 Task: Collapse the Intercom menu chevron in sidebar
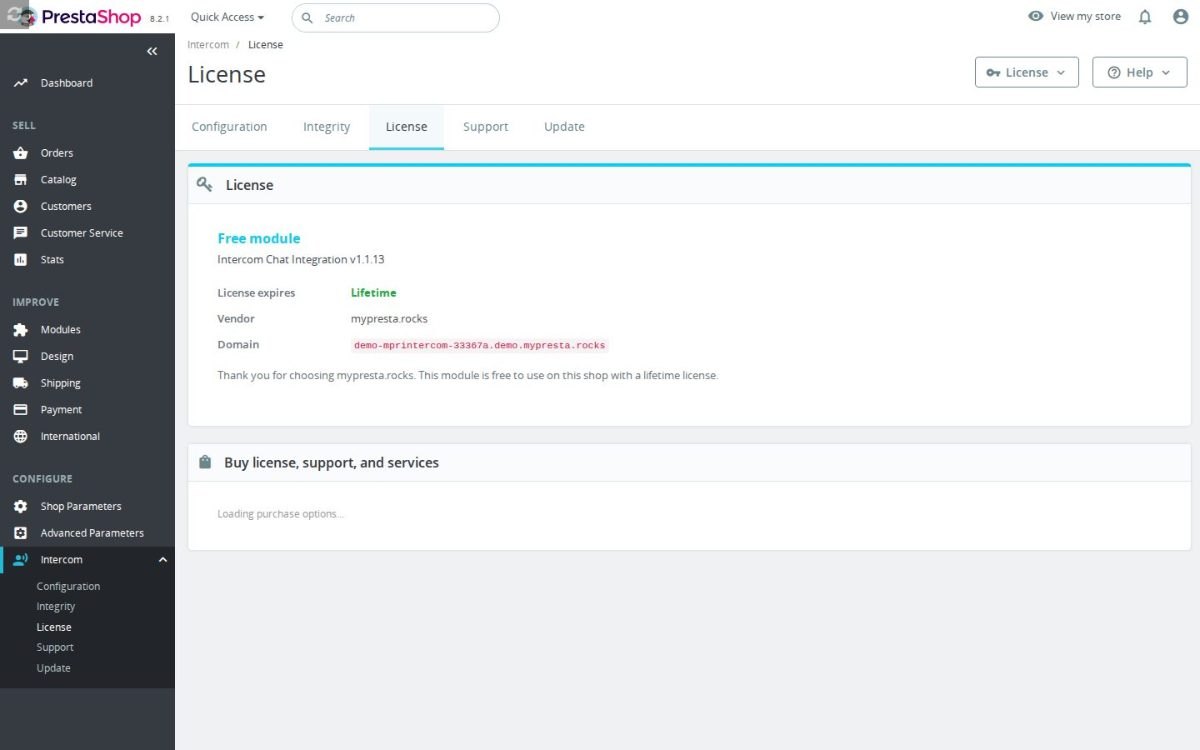coord(163,560)
